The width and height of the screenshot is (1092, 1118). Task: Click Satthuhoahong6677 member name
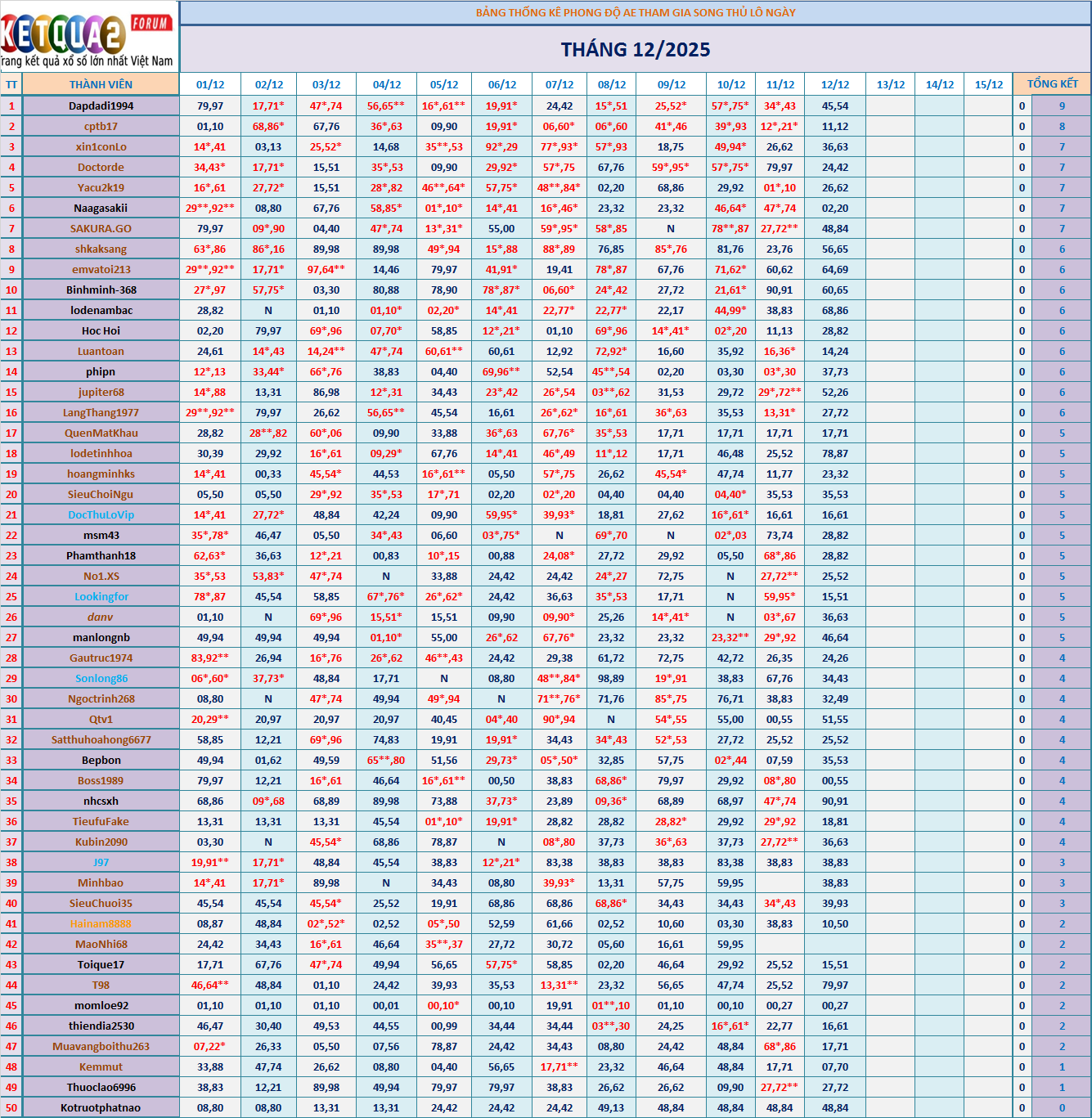(101, 739)
